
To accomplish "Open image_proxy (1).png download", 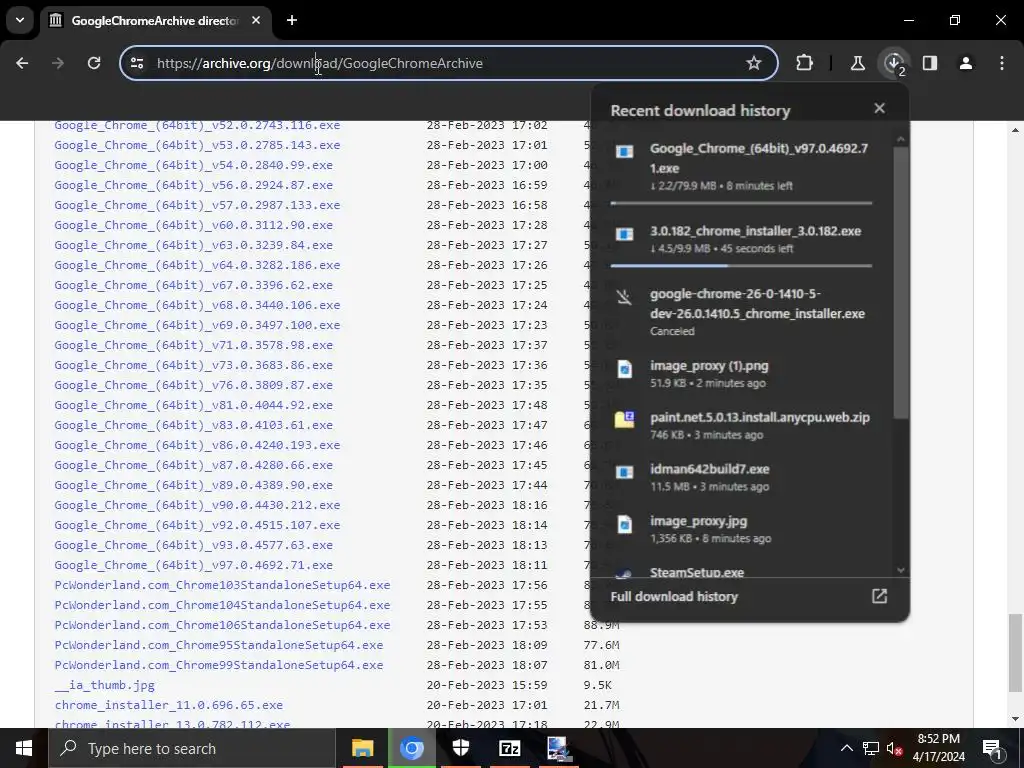I will point(741,374).
